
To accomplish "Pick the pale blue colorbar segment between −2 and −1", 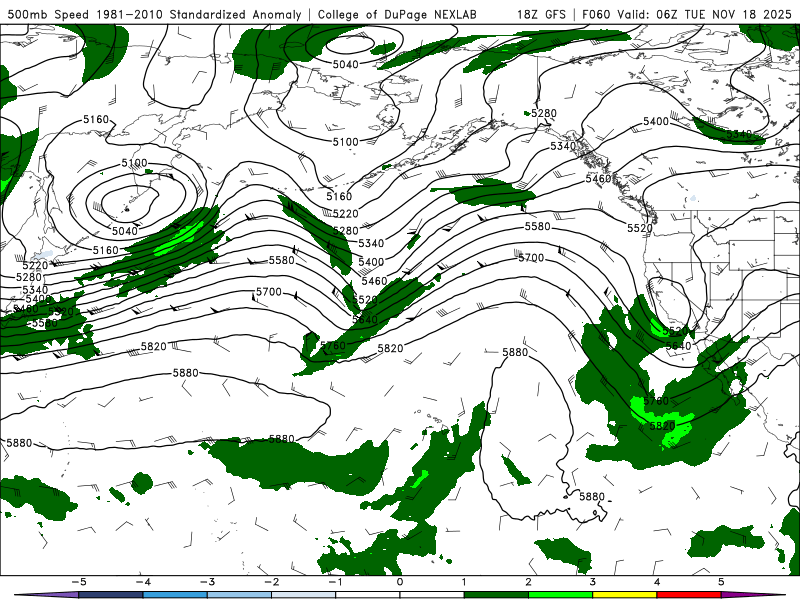I will point(304,595).
